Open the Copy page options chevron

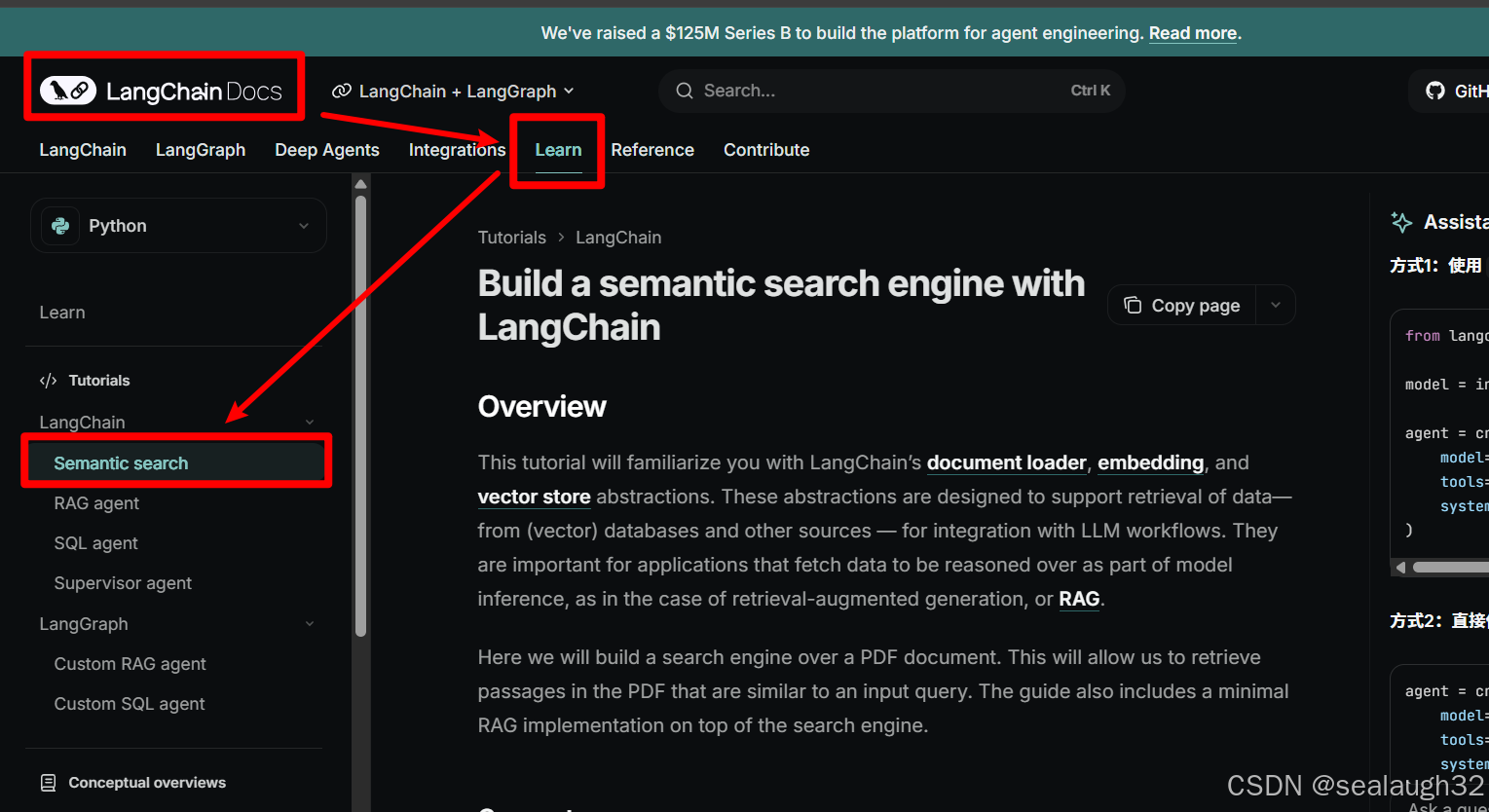coord(1276,305)
